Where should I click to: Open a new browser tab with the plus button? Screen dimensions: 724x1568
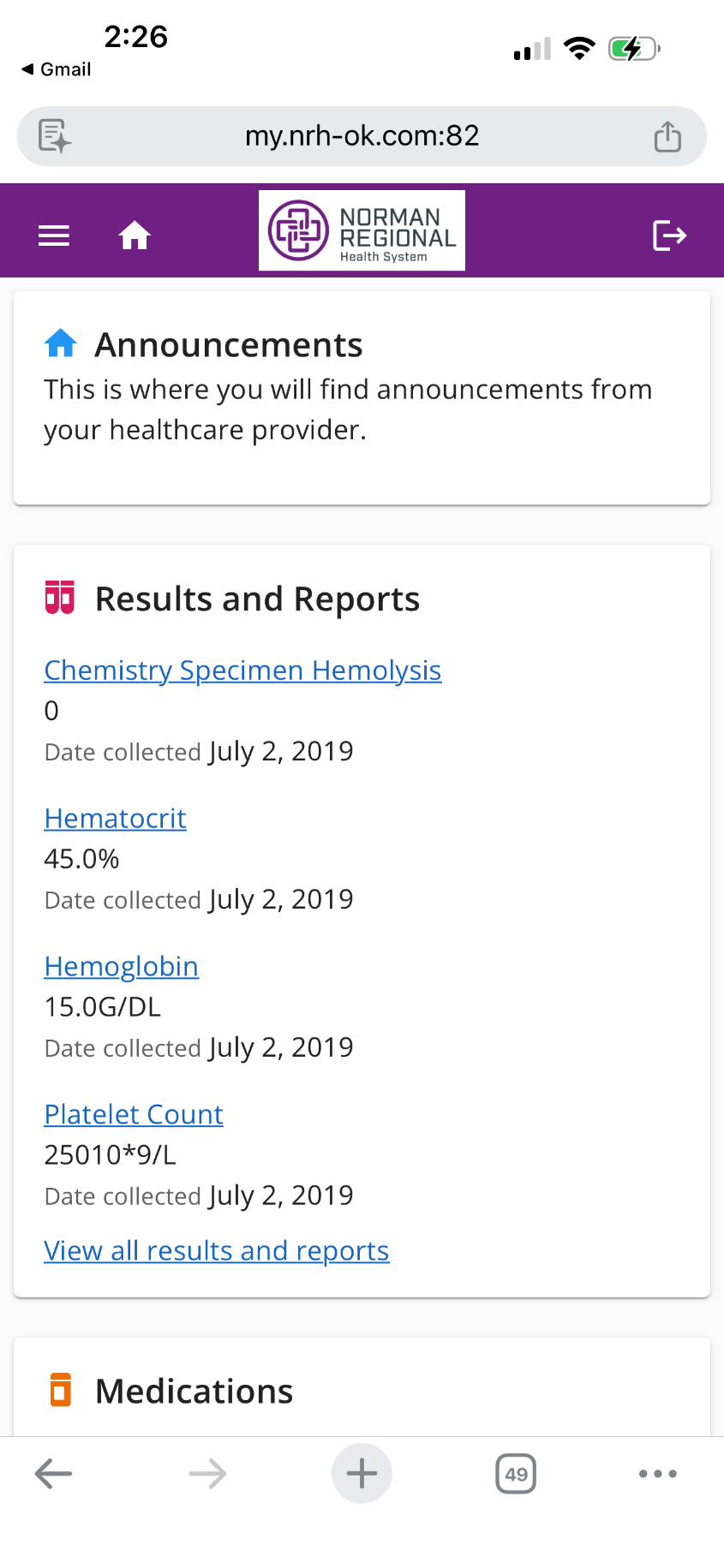[362, 1473]
